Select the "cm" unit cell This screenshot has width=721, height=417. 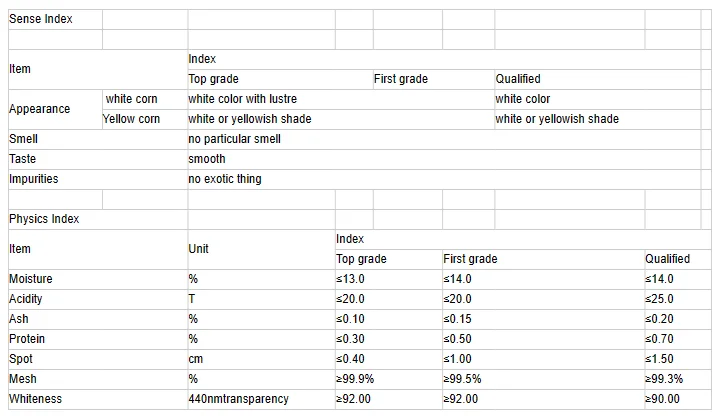pos(196,359)
